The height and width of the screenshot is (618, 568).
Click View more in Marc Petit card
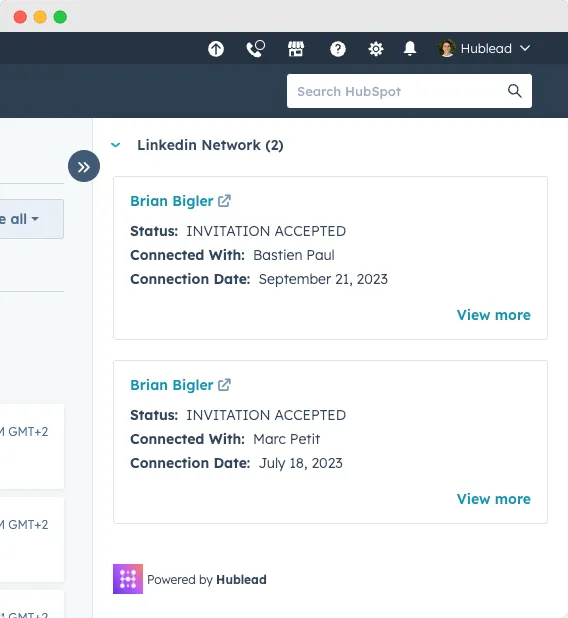(x=494, y=499)
